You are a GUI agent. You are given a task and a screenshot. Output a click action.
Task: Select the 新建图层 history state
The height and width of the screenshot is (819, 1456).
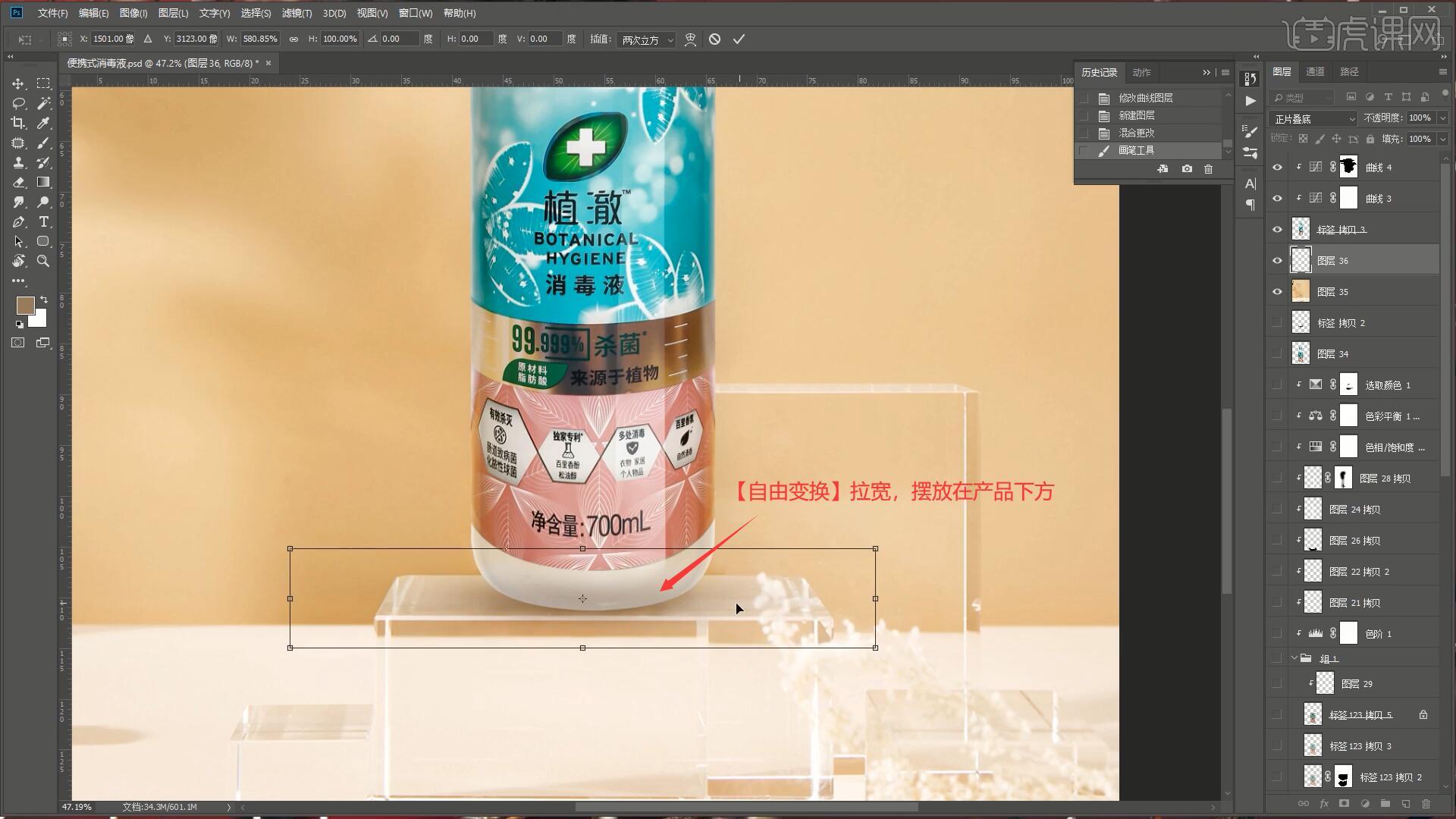(1136, 115)
